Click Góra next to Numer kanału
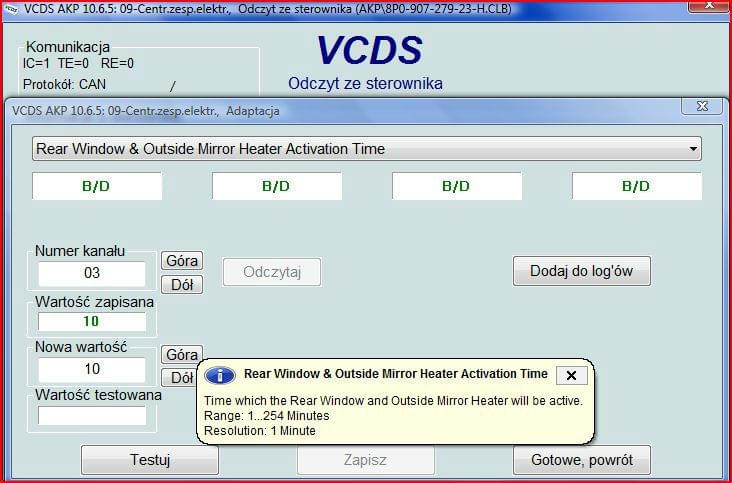Image resolution: width=732 pixels, height=483 pixels. click(182, 260)
